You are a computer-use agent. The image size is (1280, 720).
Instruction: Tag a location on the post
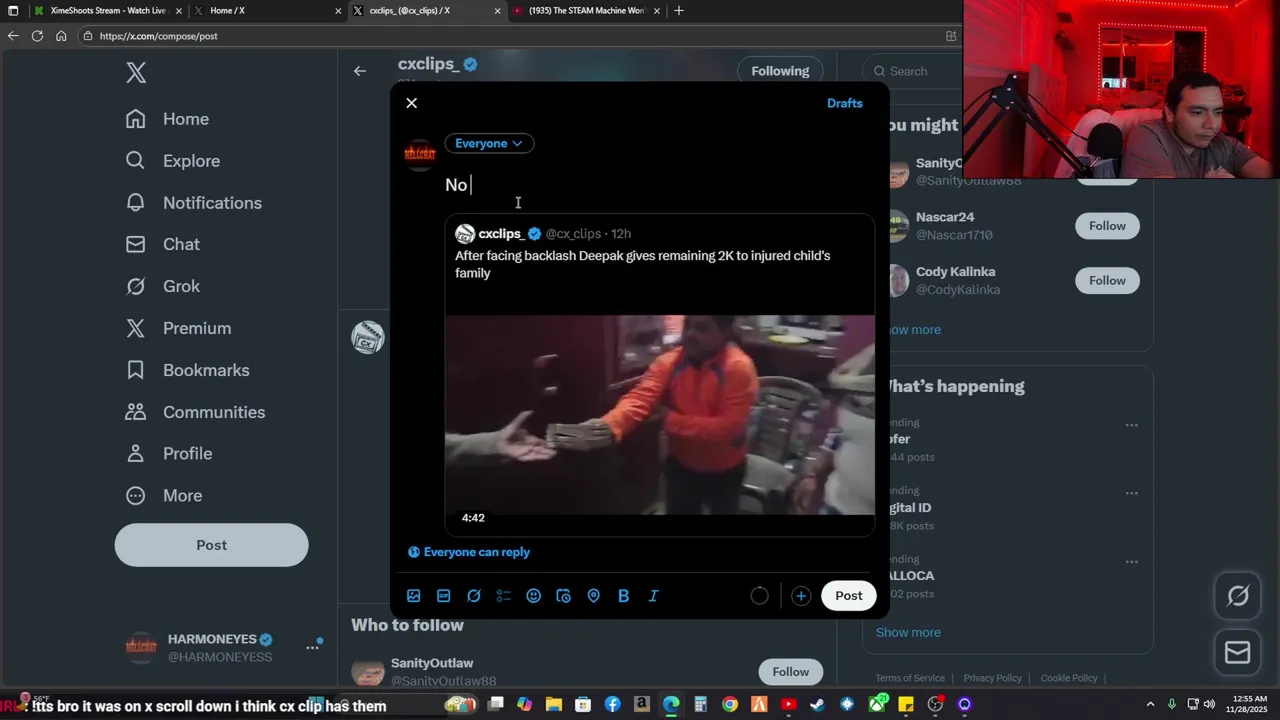point(594,596)
